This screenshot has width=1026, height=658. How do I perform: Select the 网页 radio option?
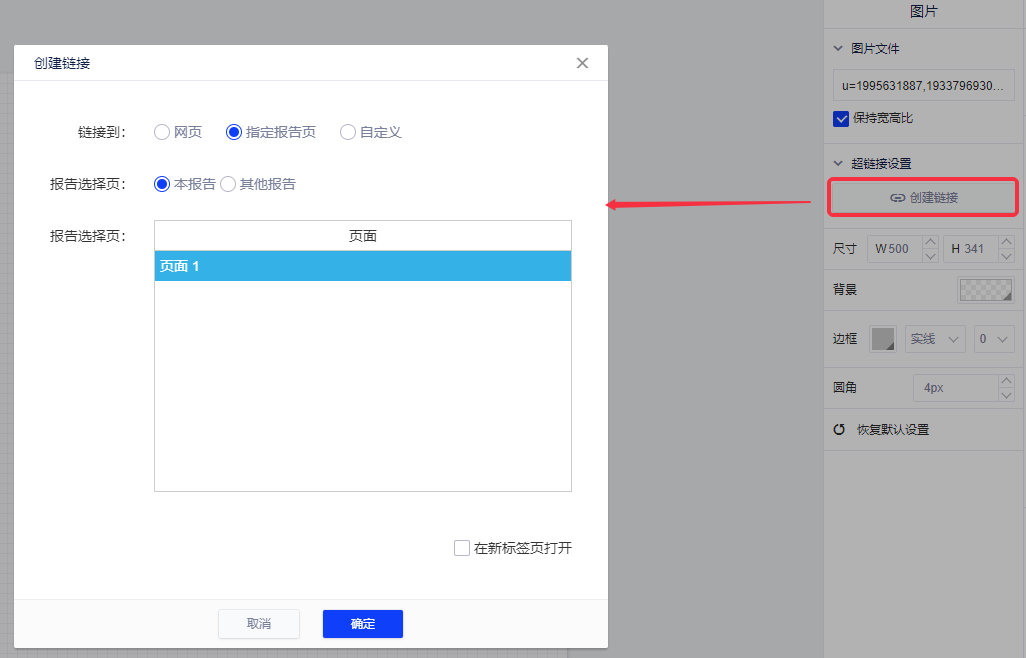[x=162, y=132]
